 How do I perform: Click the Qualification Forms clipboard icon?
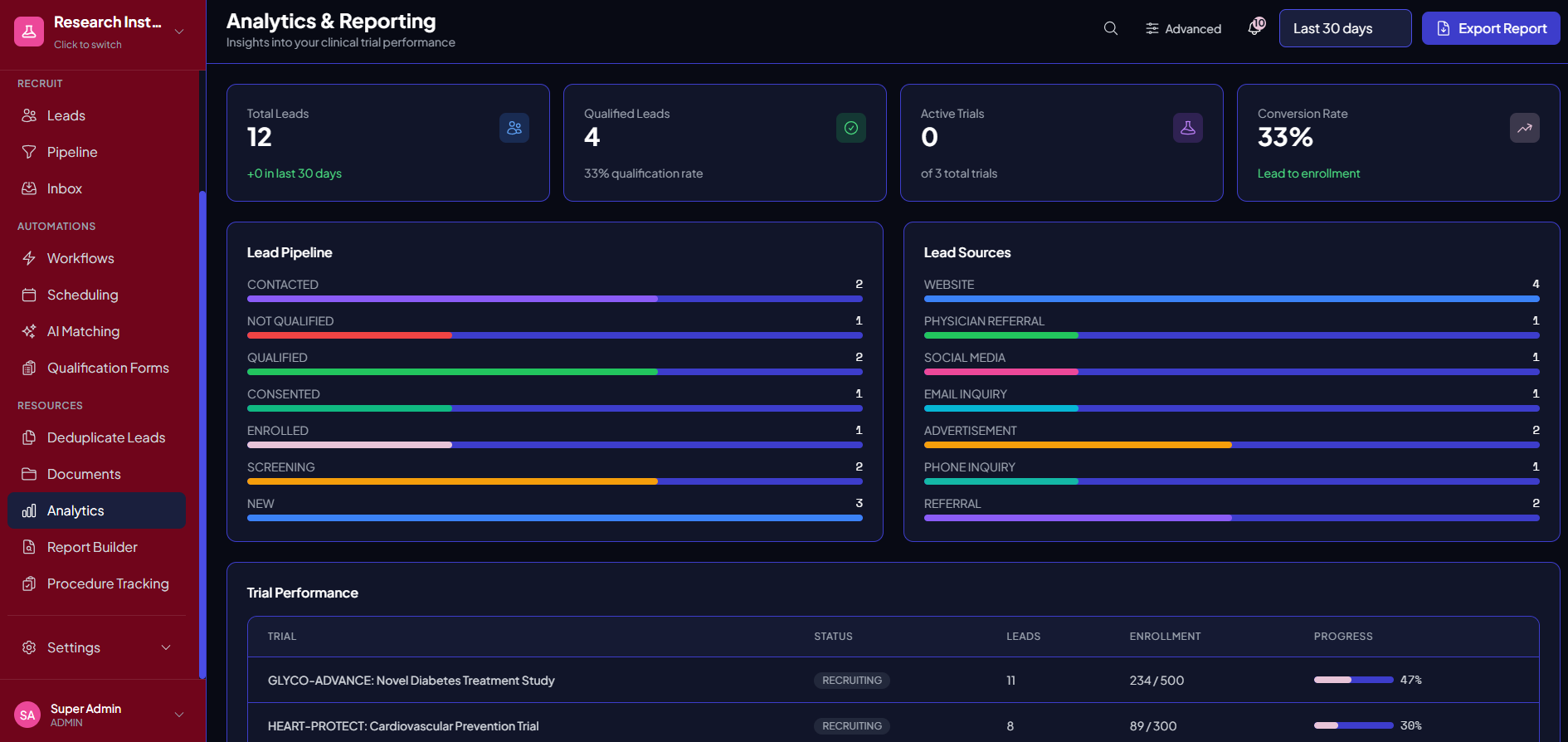(x=29, y=368)
